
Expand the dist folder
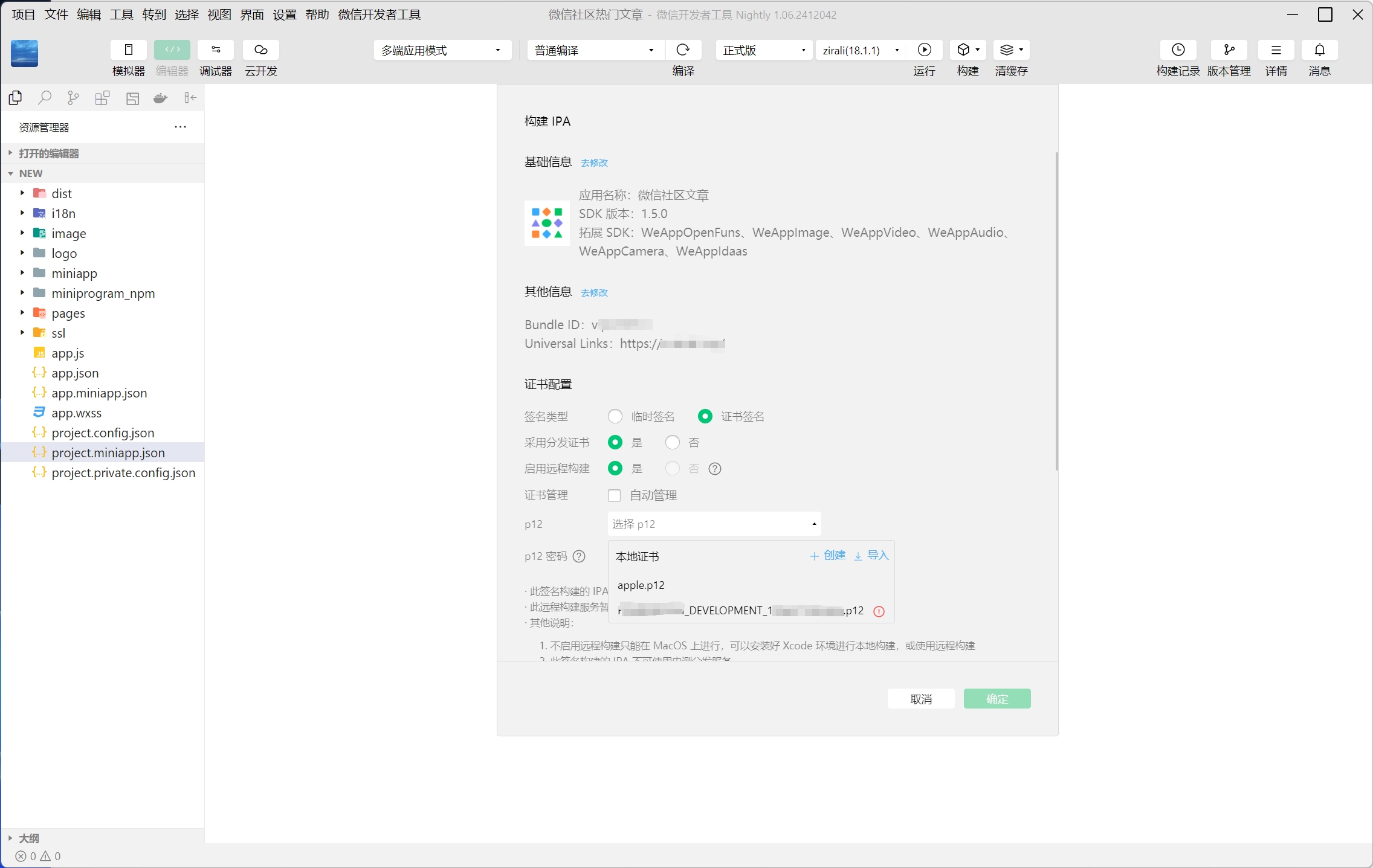coord(103,193)
